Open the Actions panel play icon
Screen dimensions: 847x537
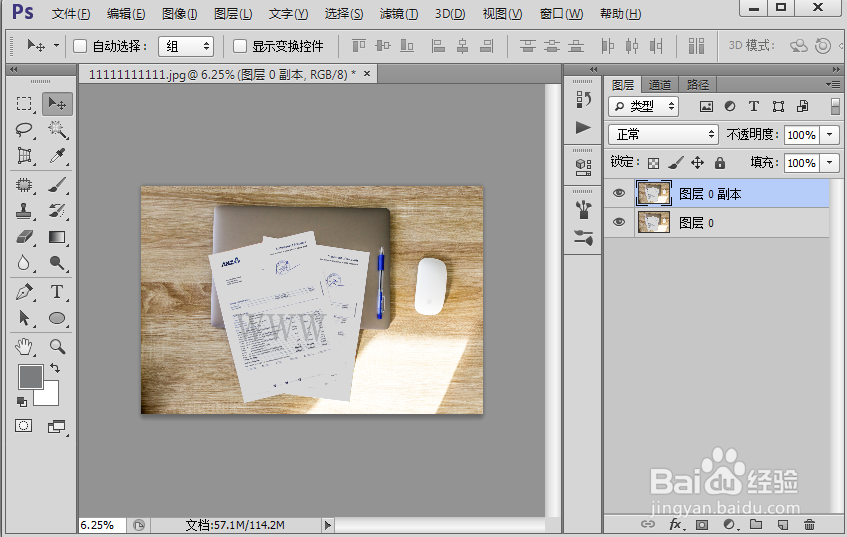583,127
